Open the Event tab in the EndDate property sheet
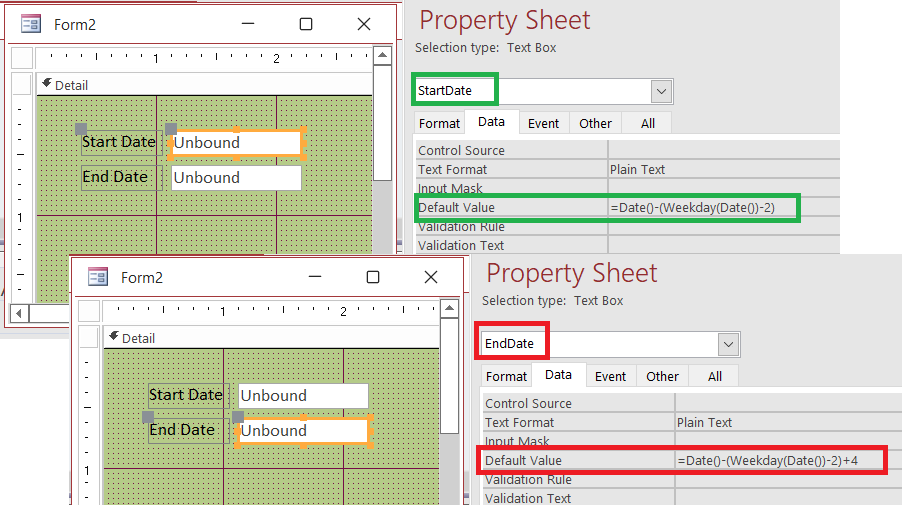The image size is (920, 505). coord(610,376)
